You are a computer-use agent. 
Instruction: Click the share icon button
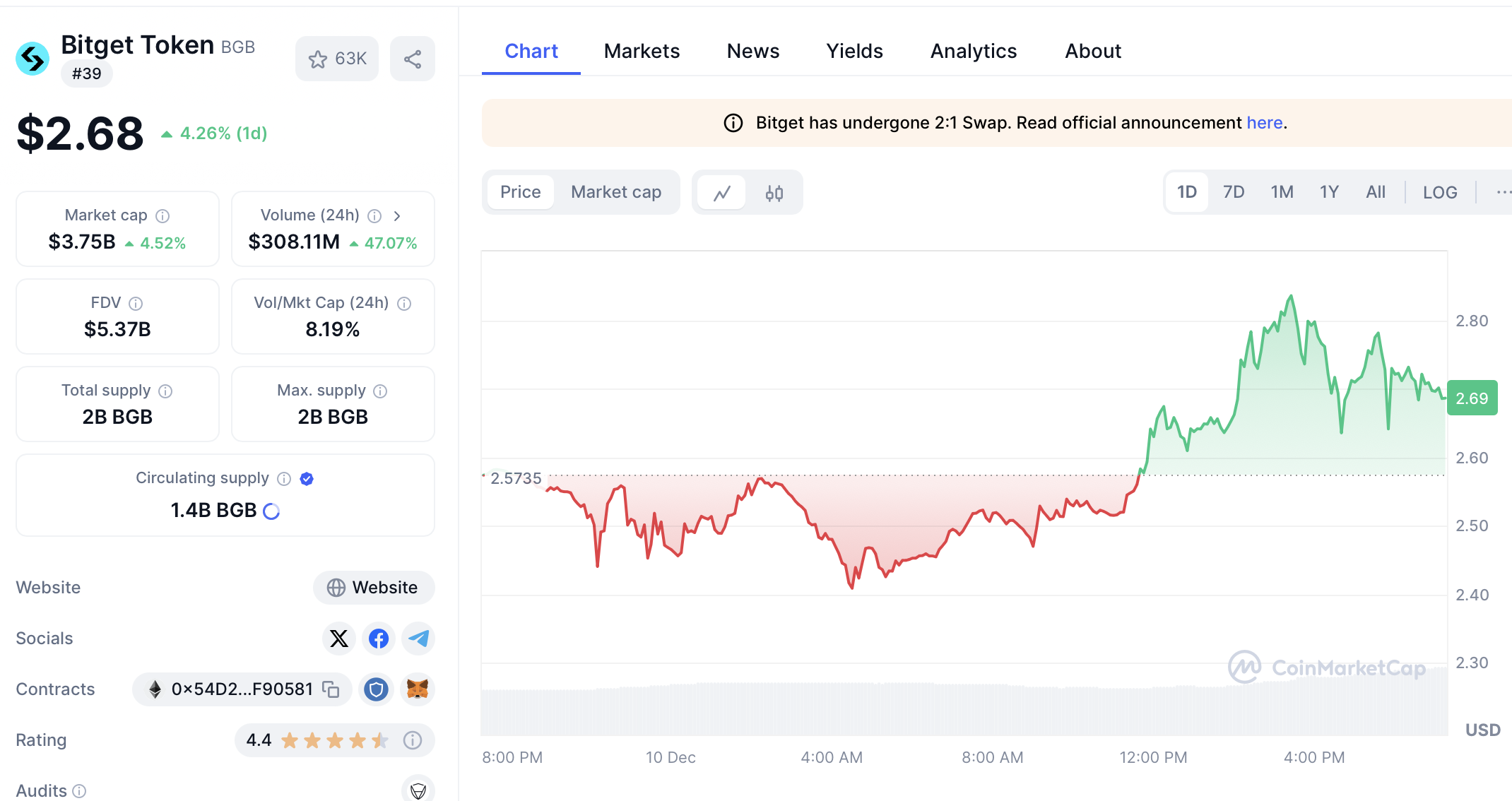[x=413, y=59]
